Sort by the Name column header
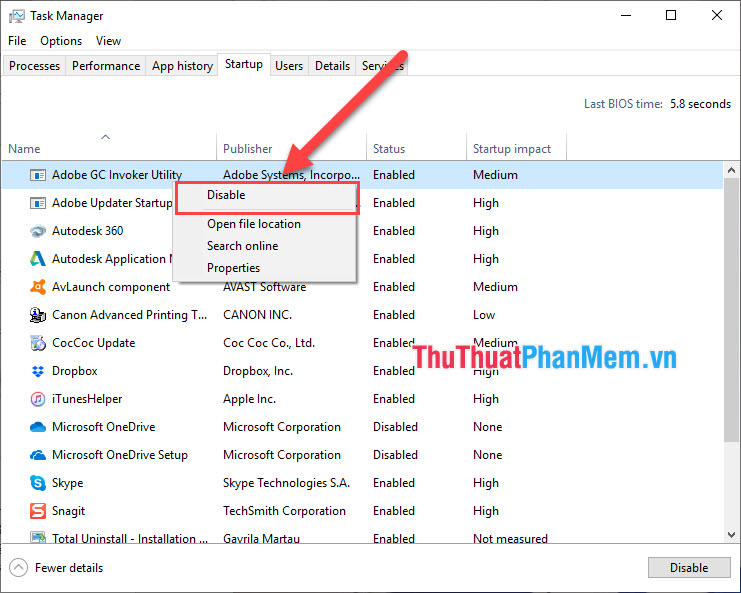Image resolution: width=741 pixels, height=593 pixels. pos(109,149)
